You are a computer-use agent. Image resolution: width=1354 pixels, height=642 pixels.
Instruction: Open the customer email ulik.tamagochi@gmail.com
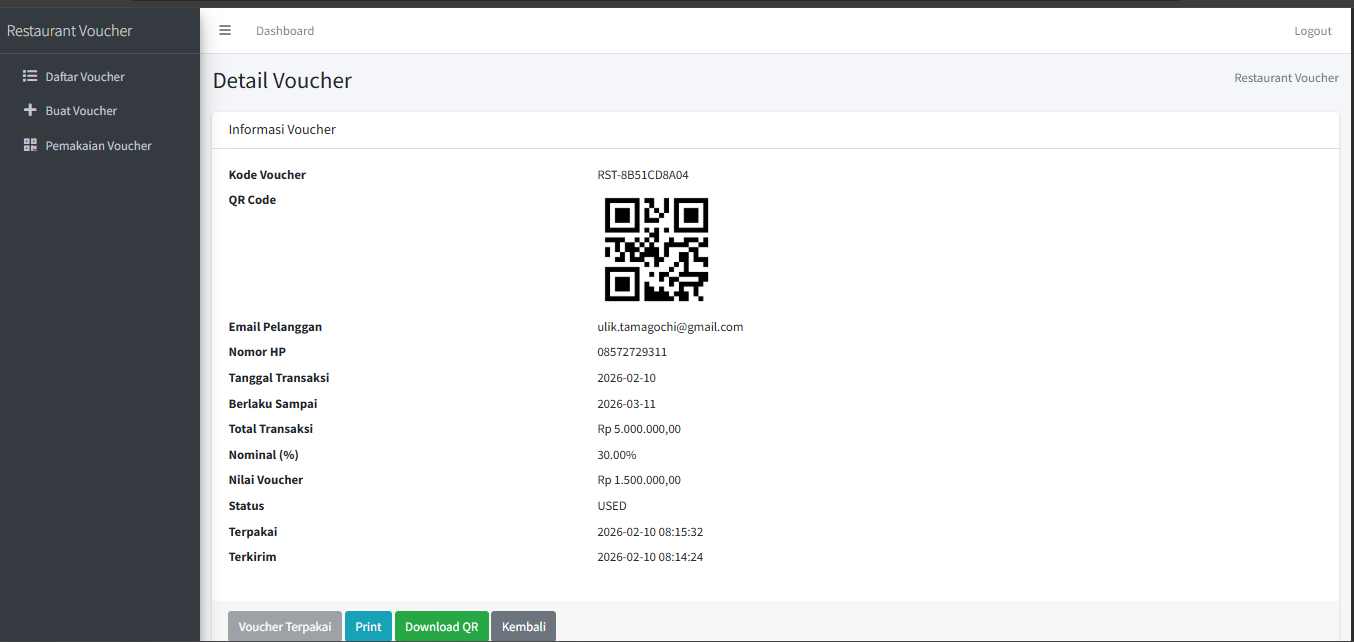[x=670, y=326]
